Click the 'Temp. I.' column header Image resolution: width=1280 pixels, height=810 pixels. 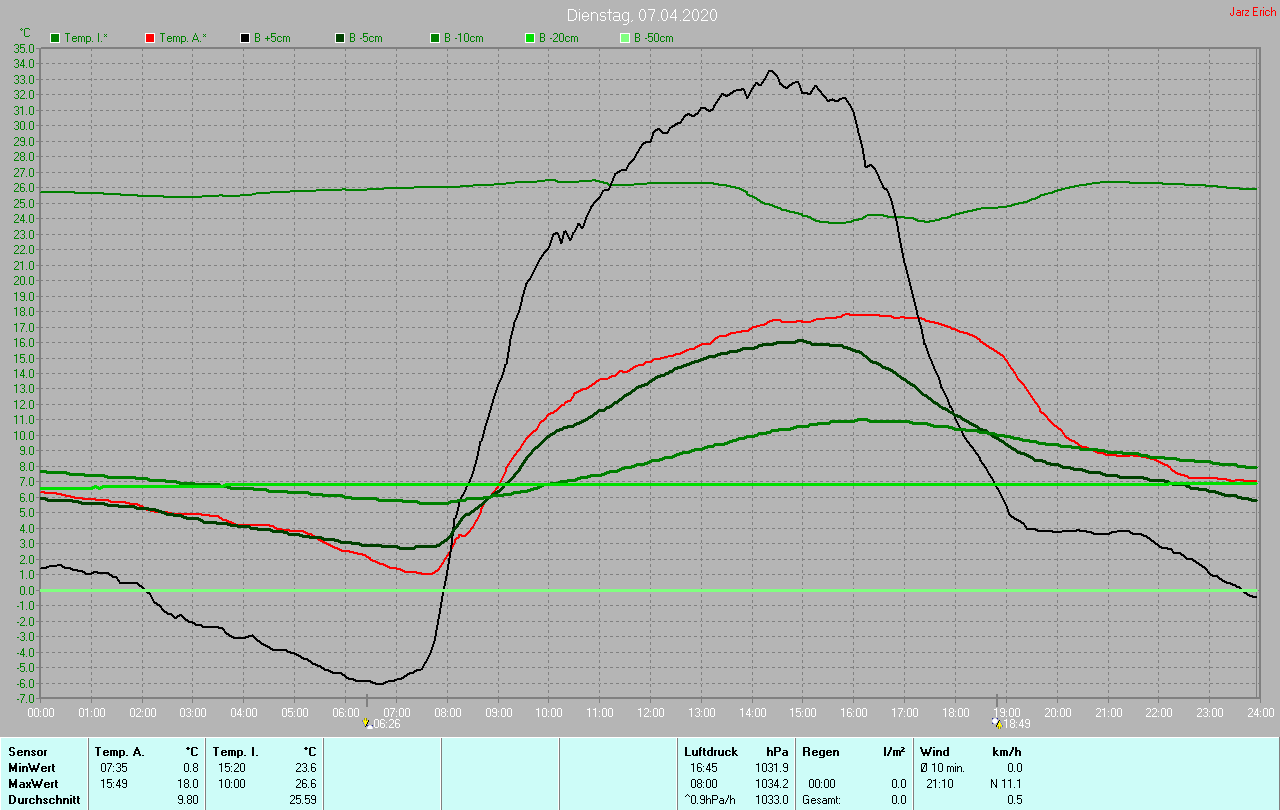[234, 751]
